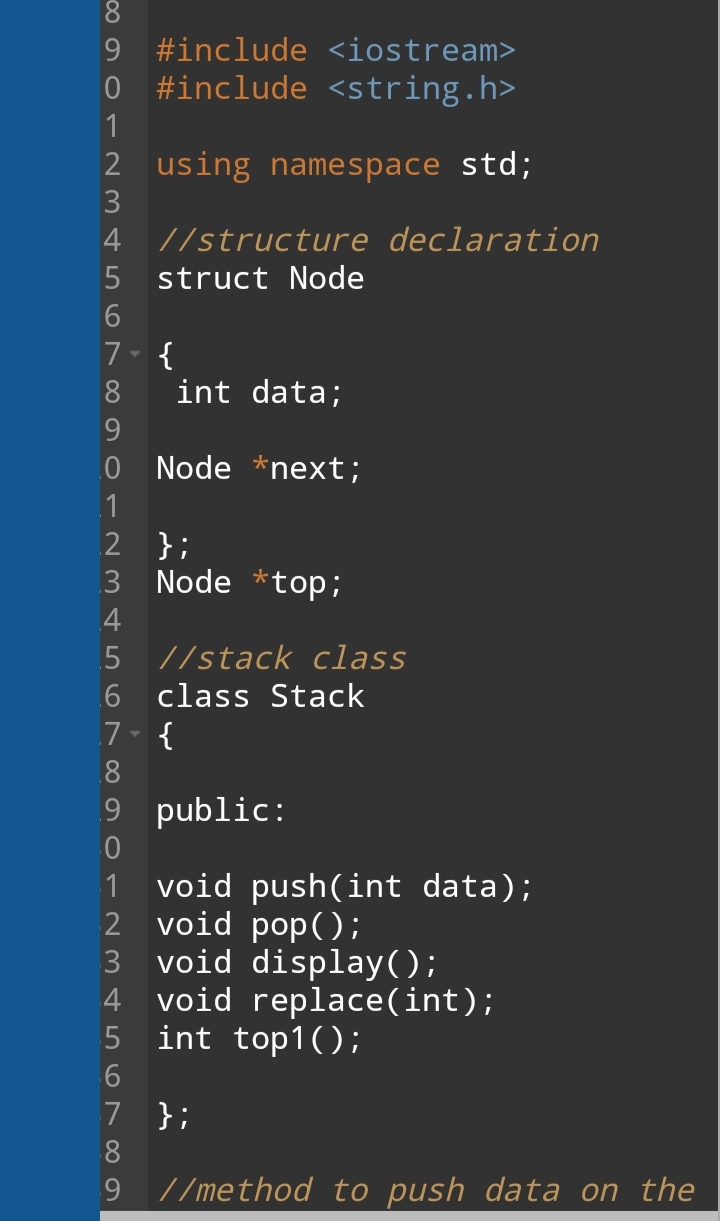Click the "//structure declaration" comment

(377, 240)
